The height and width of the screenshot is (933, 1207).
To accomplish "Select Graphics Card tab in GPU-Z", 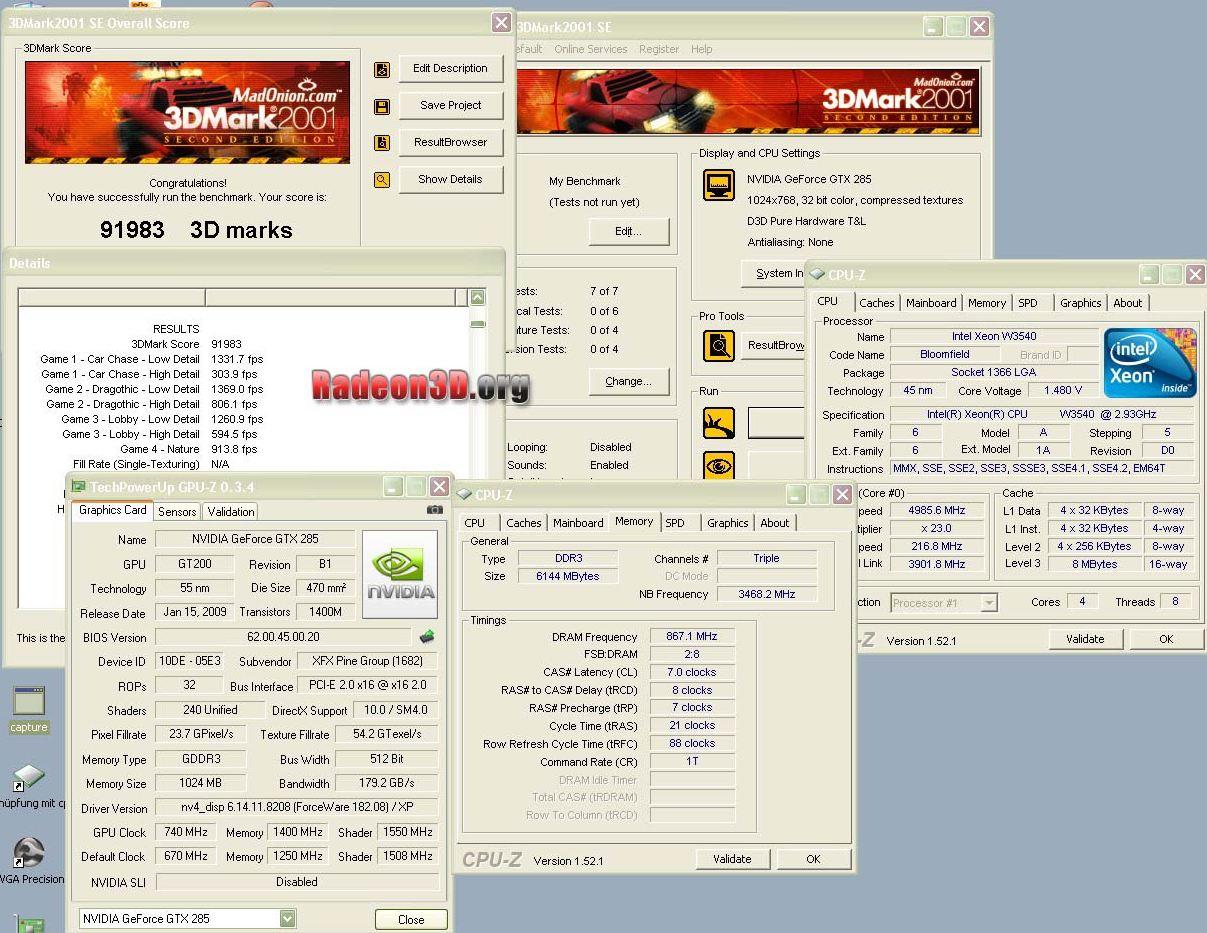I will (113, 510).
